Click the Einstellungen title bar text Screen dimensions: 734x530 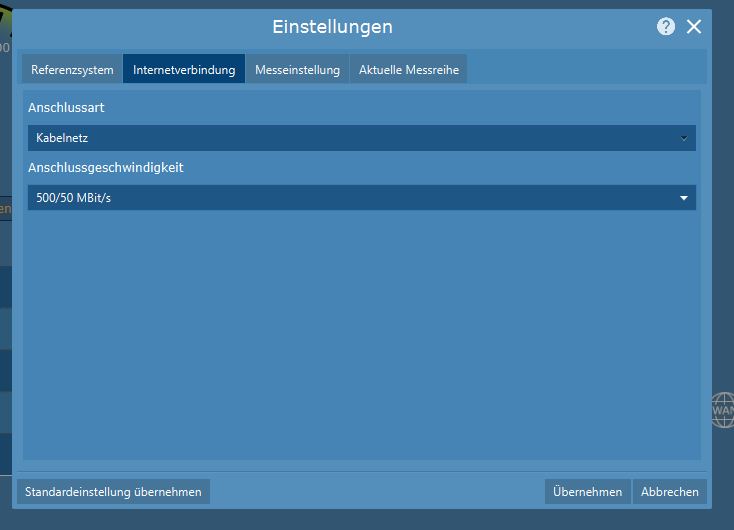332,27
